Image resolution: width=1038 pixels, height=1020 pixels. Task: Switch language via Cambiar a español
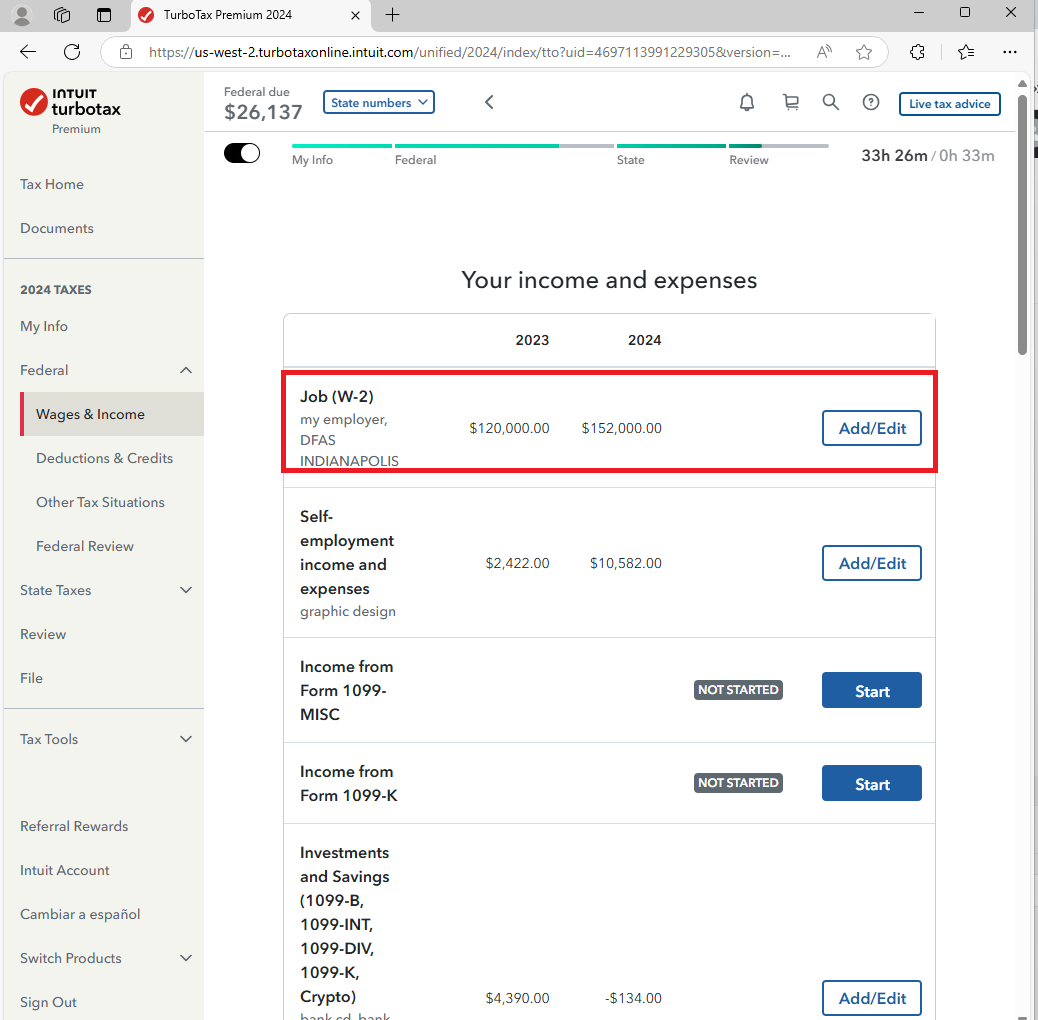click(80, 914)
